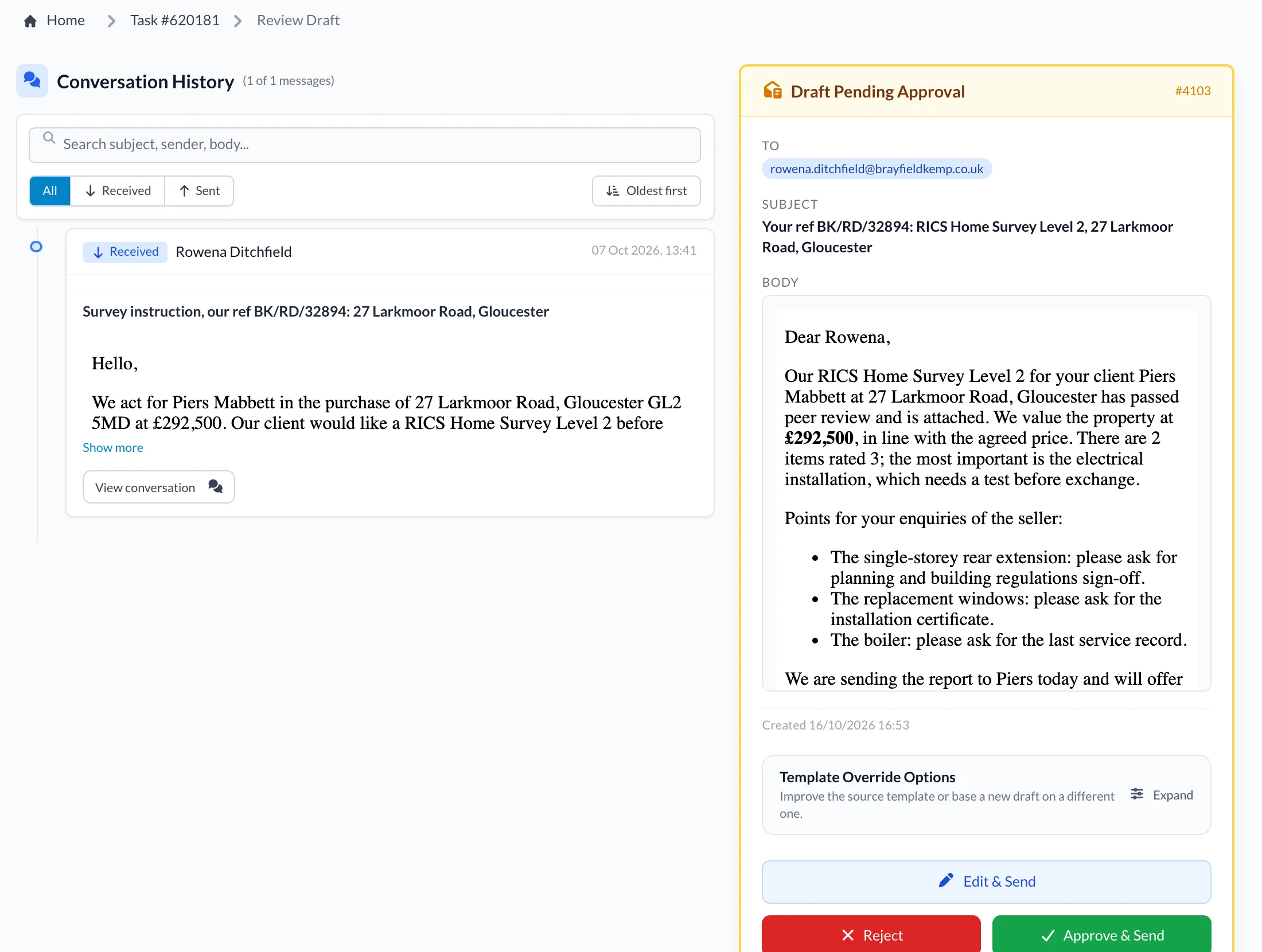Image resolution: width=1262 pixels, height=952 pixels.
Task: Open View conversation button
Action: click(159, 487)
